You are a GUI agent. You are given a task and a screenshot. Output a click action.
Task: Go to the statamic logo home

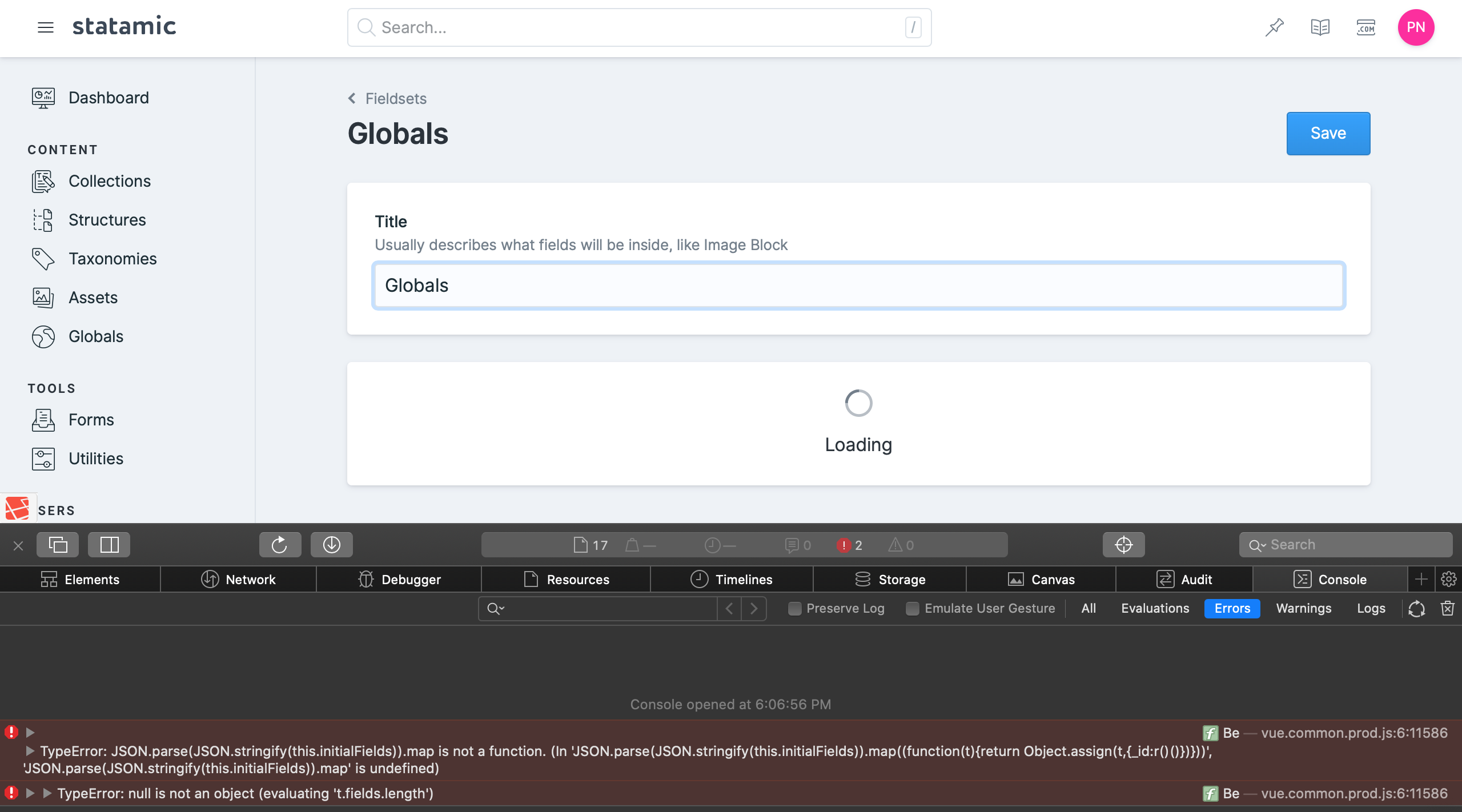(x=124, y=26)
